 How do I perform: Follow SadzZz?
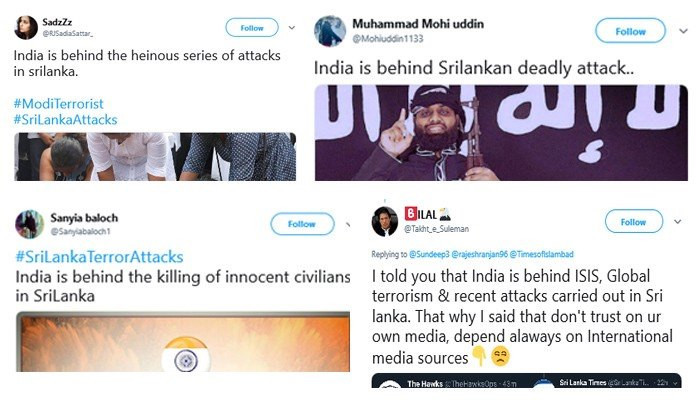pyautogui.click(x=252, y=28)
